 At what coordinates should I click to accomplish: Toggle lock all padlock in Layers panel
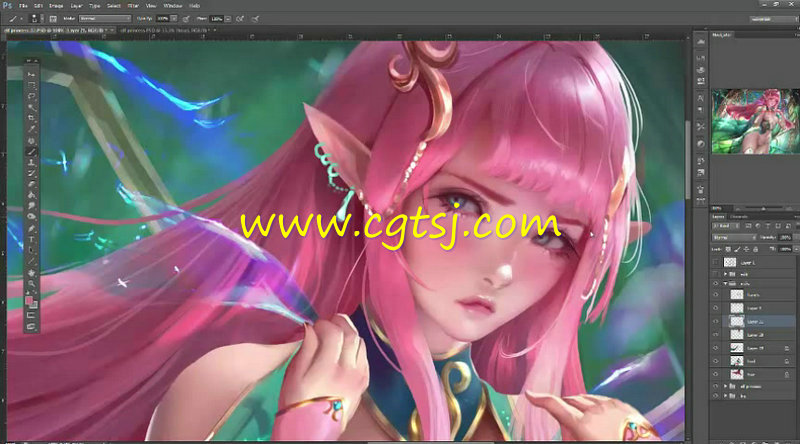coord(756,249)
